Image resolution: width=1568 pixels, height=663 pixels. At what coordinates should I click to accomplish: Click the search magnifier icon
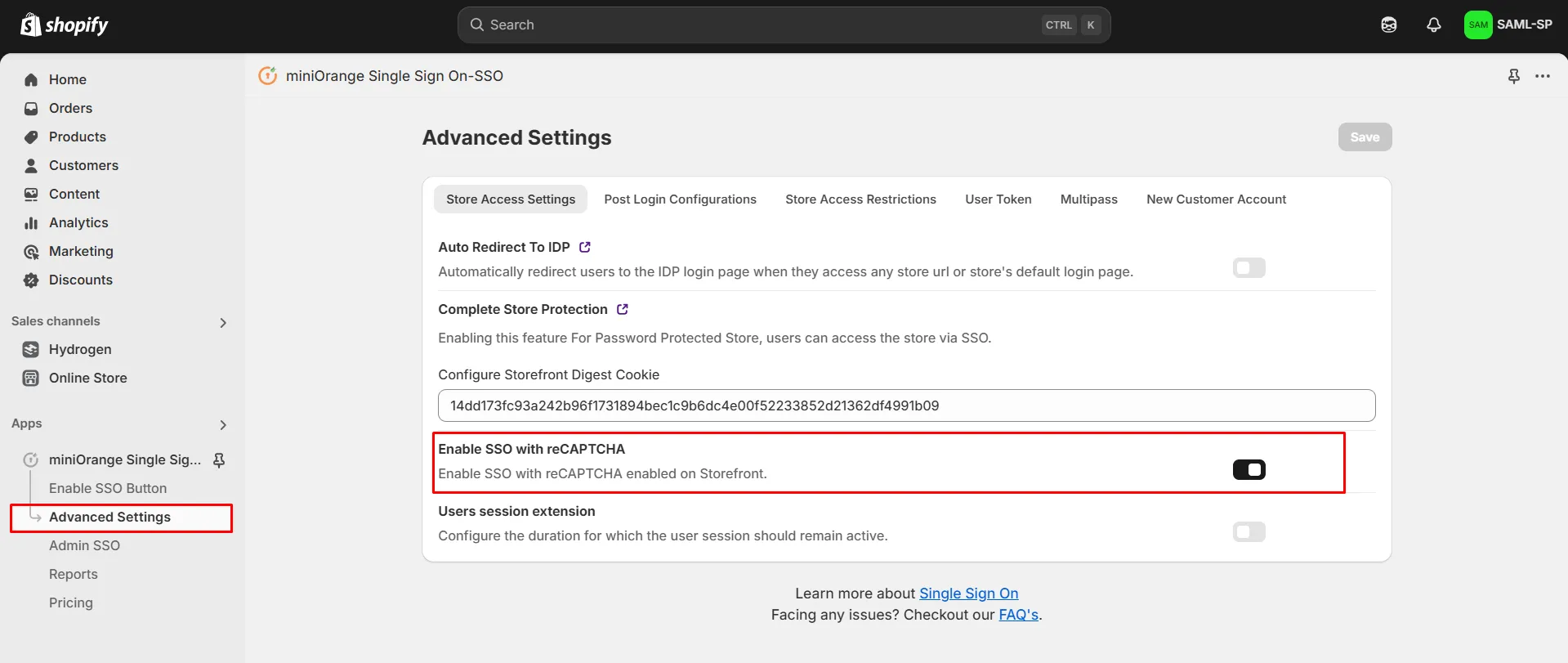477,25
